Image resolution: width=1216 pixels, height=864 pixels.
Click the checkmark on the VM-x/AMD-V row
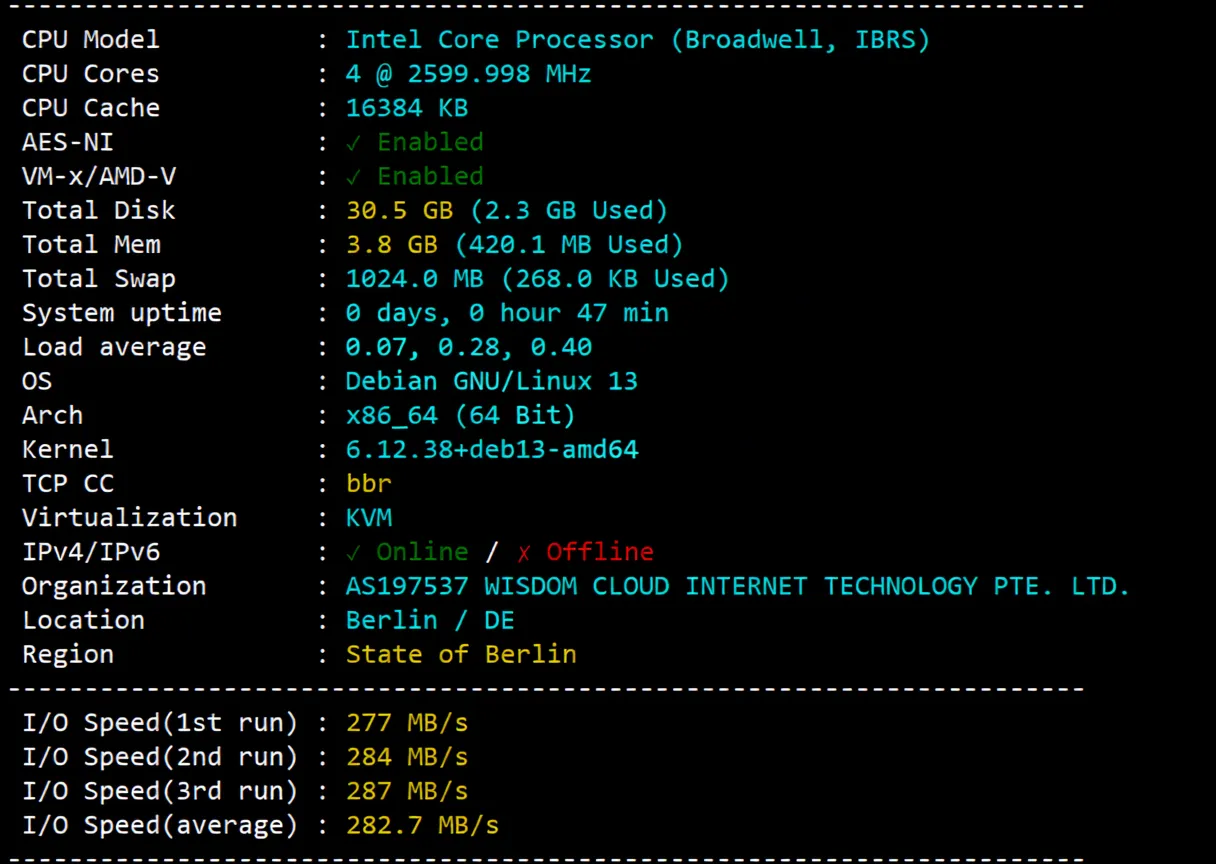(x=354, y=176)
